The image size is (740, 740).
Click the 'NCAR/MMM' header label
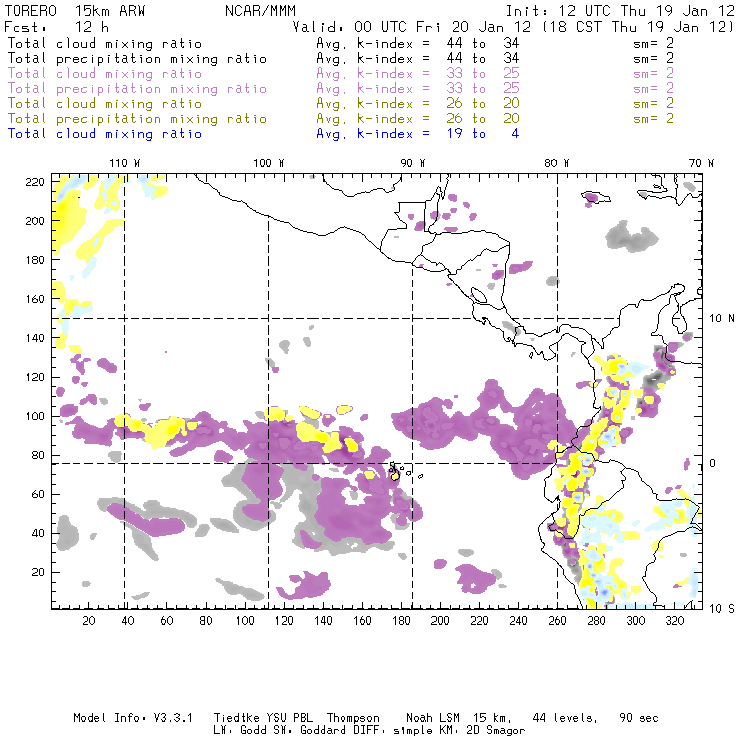click(x=261, y=11)
